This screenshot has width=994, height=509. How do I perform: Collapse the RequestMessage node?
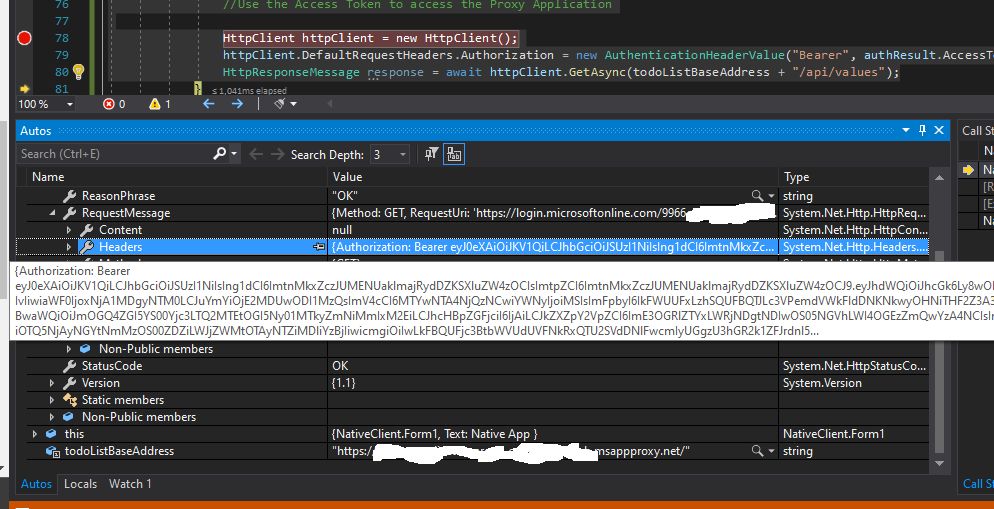point(53,214)
